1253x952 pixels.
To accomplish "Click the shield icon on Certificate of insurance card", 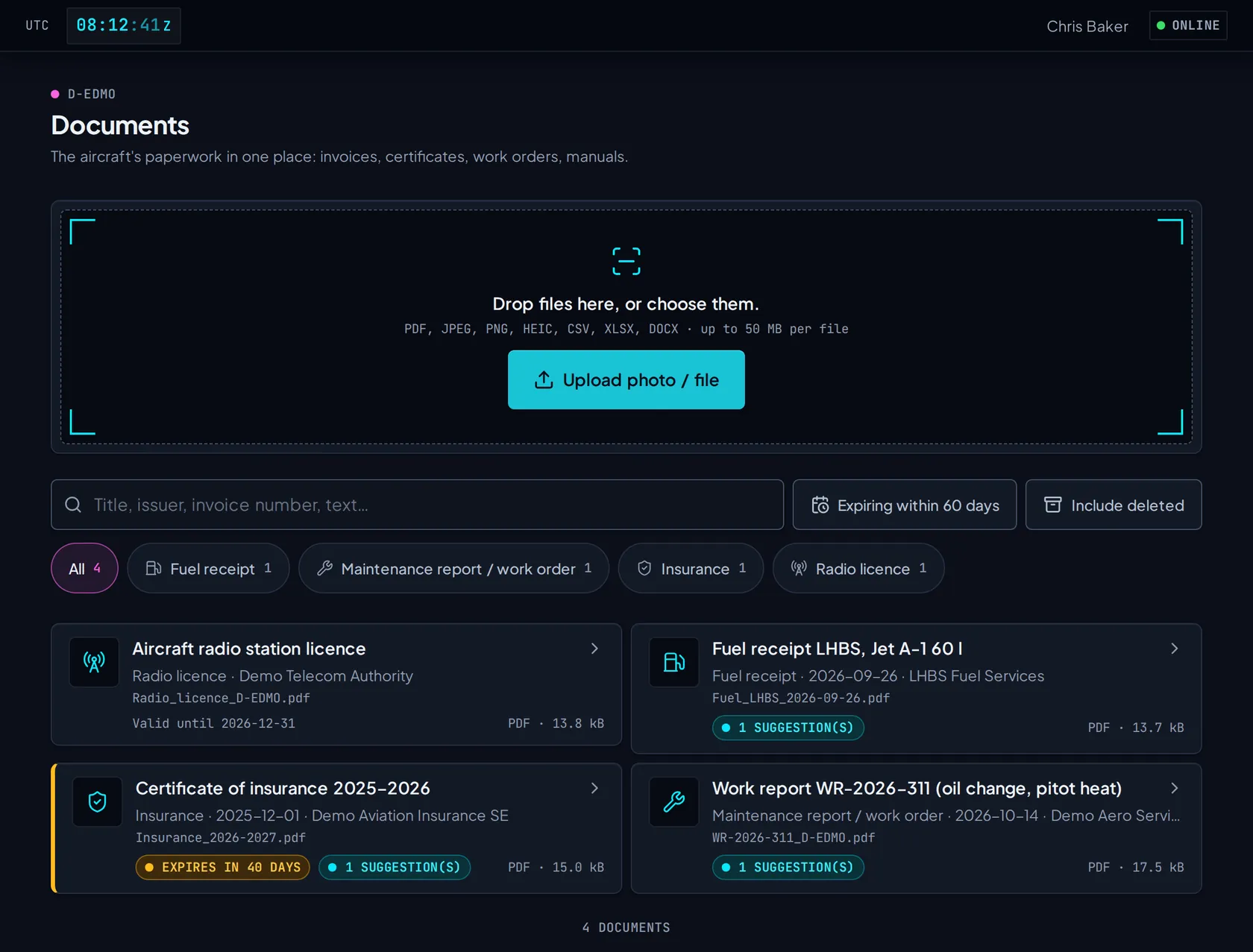I will 97,802.
